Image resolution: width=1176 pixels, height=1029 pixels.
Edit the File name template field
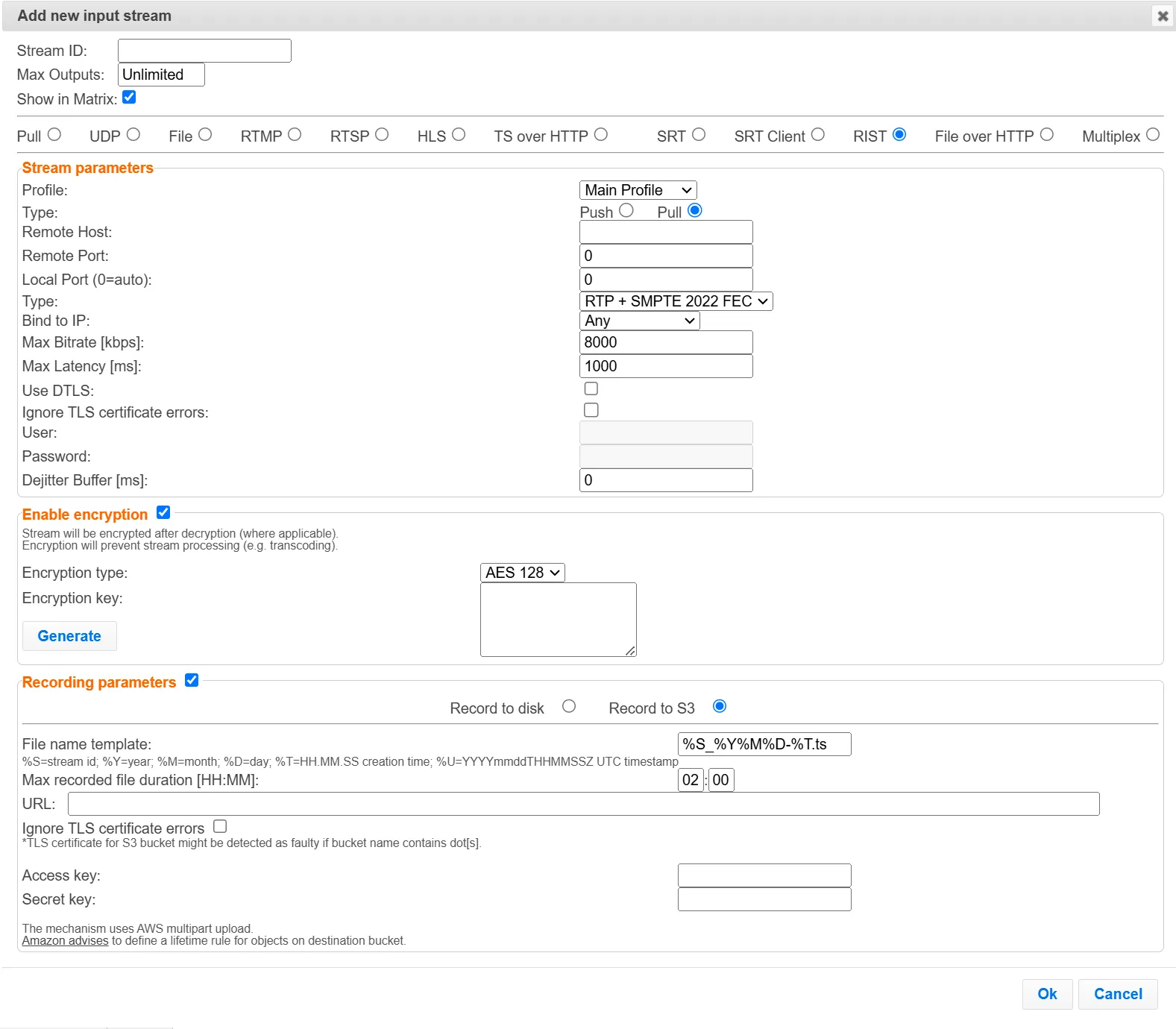tap(764, 744)
